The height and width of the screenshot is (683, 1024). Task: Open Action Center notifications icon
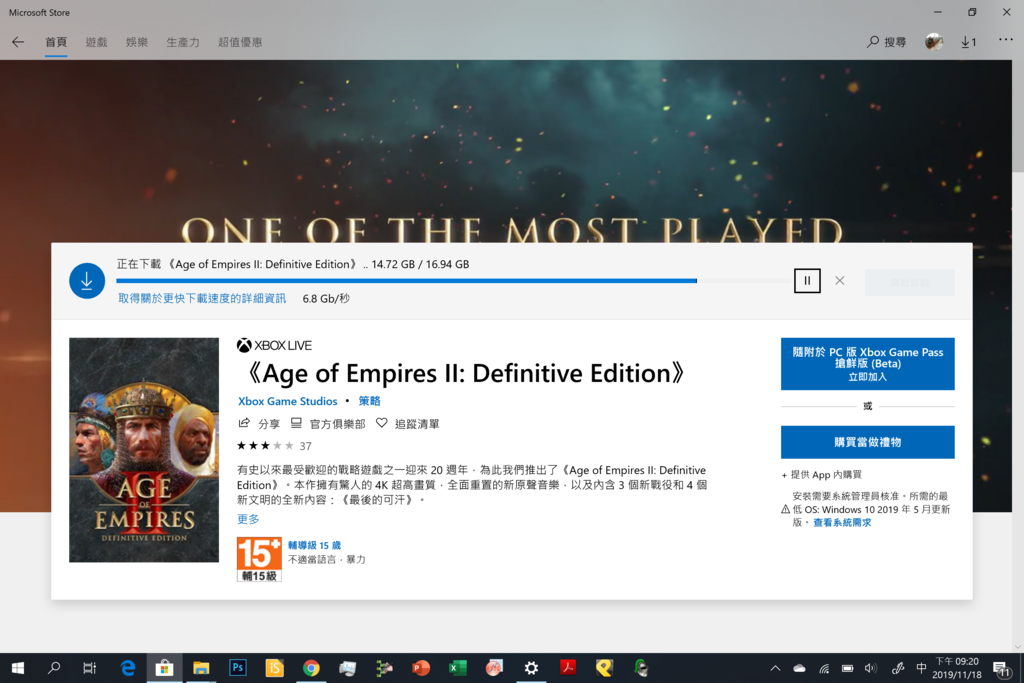coord(1002,669)
